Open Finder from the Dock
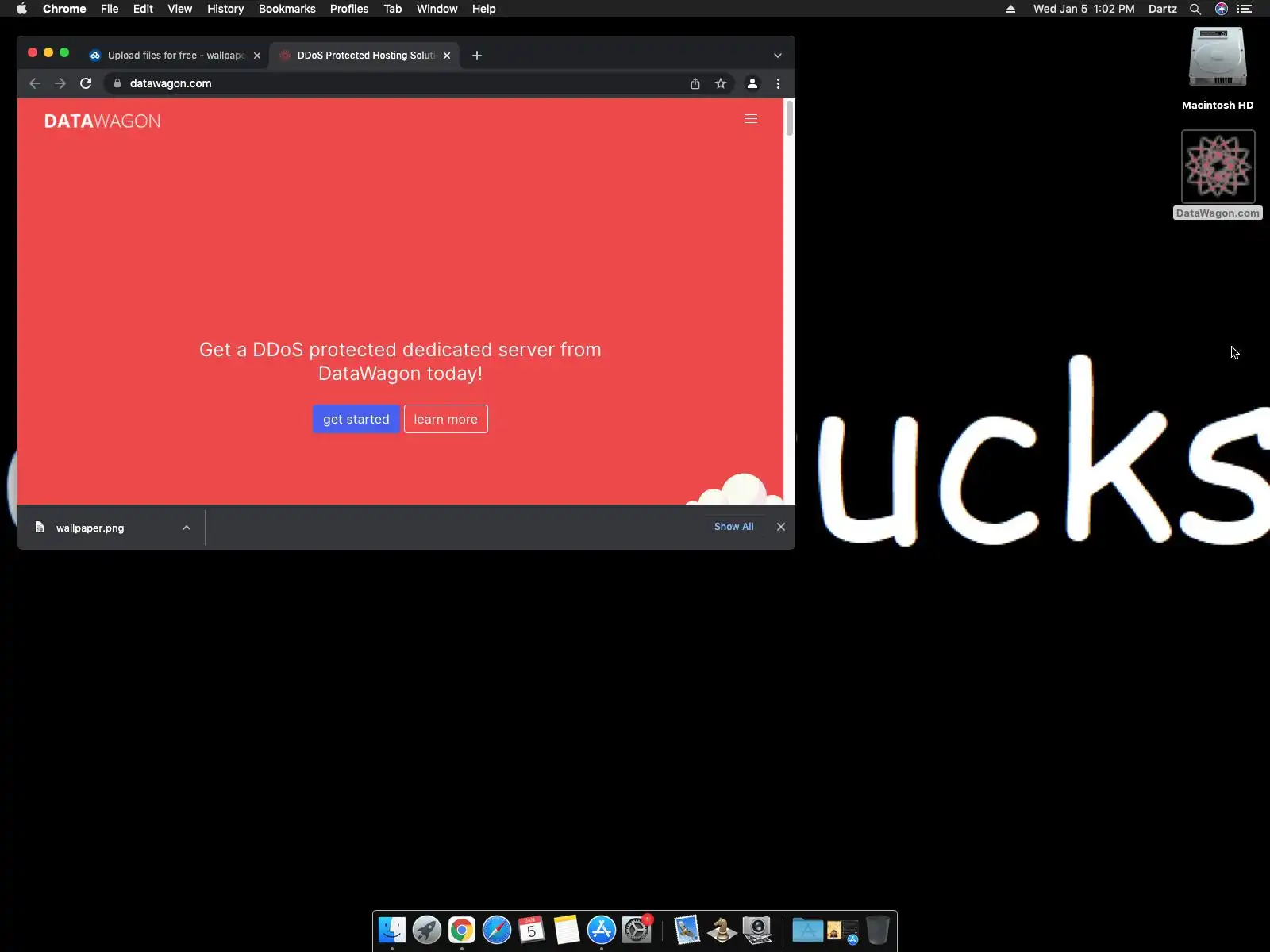Image resolution: width=1270 pixels, height=952 pixels. pyautogui.click(x=392, y=930)
